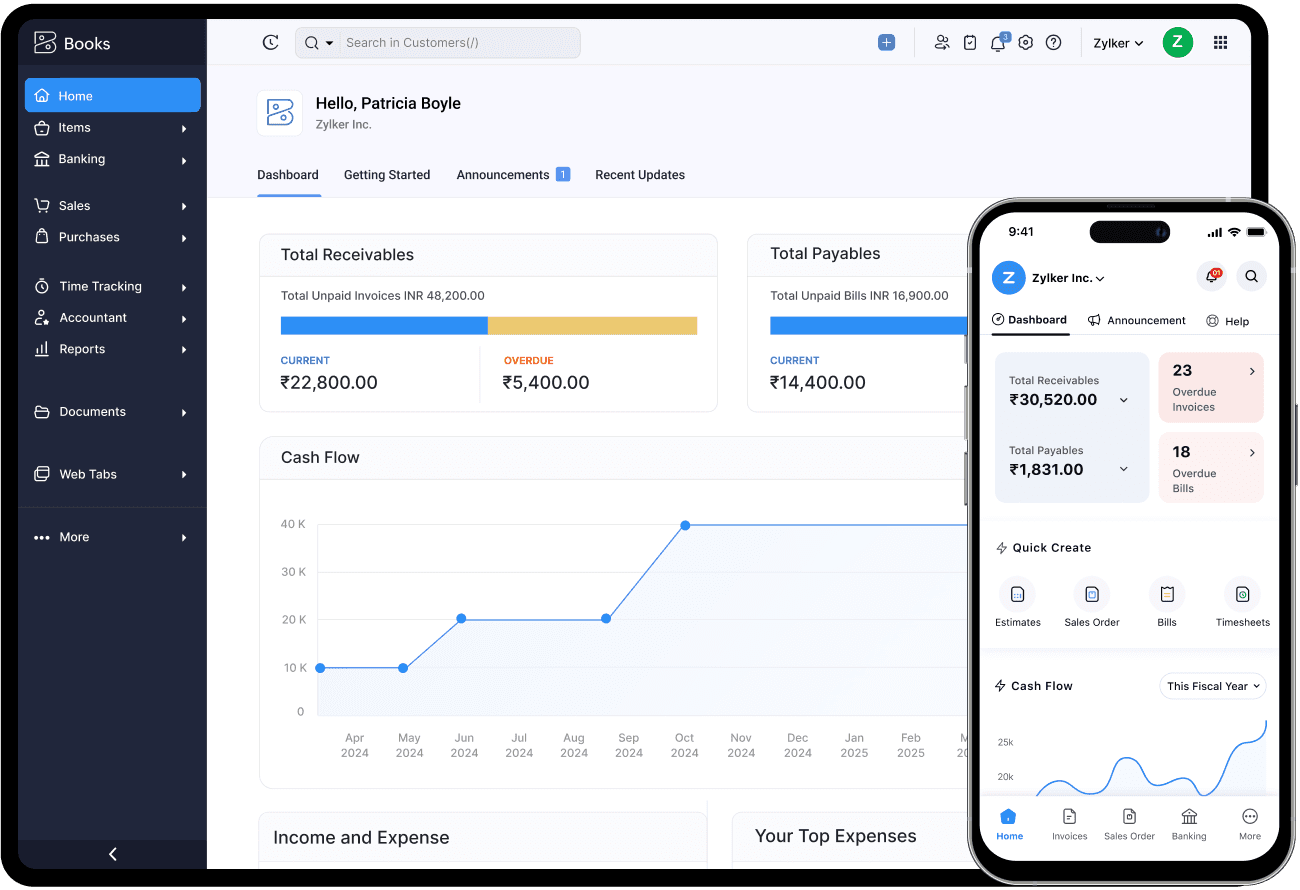Click the Sep 2024 cash flow data point

(606, 619)
